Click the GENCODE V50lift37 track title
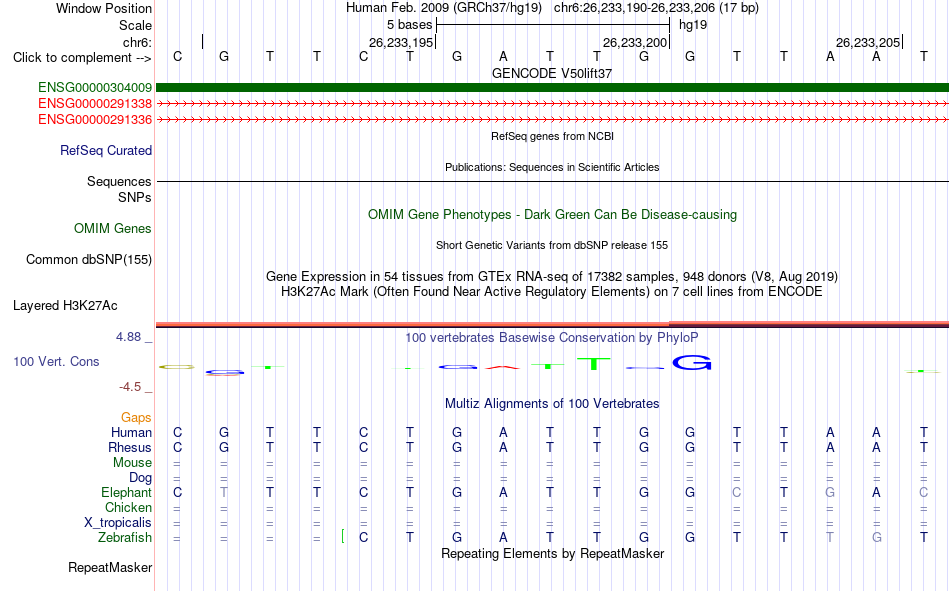The width and height of the screenshot is (950, 591). pos(552,73)
